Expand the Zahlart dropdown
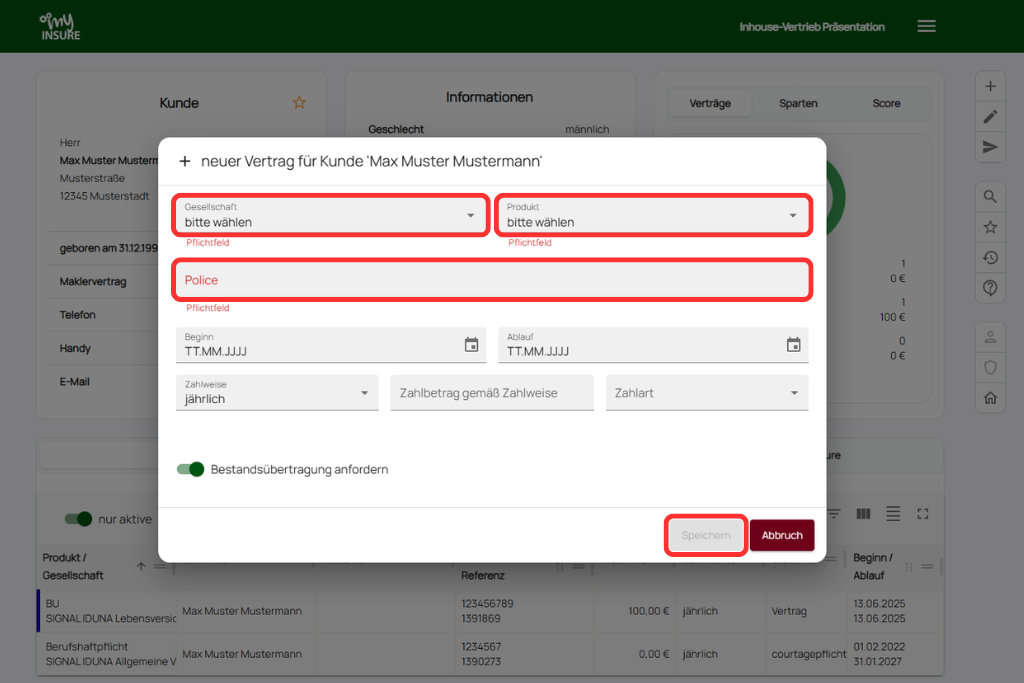This screenshot has width=1024, height=683. point(706,393)
